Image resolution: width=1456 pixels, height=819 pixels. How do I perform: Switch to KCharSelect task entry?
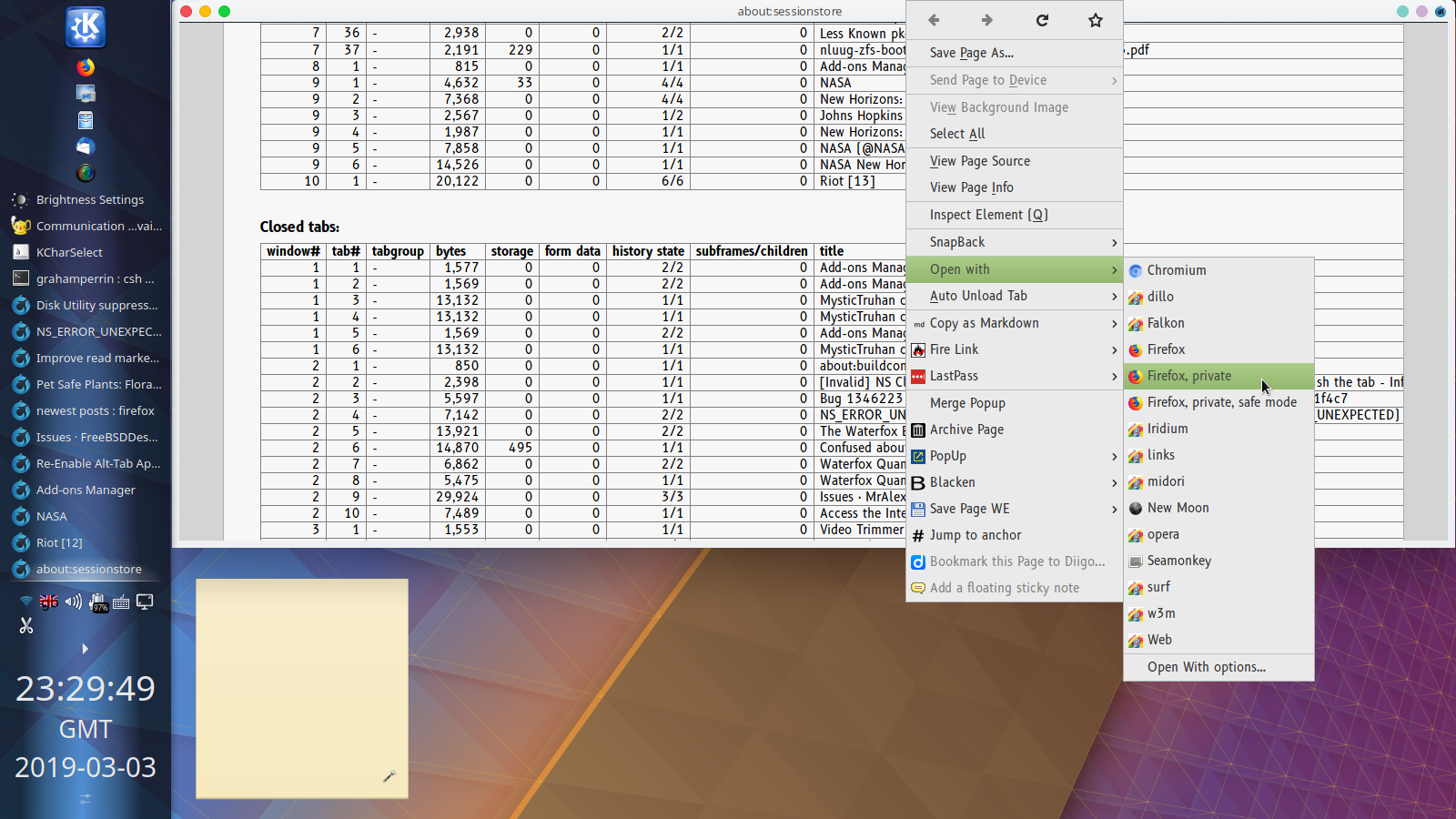pyautogui.click(x=86, y=252)
